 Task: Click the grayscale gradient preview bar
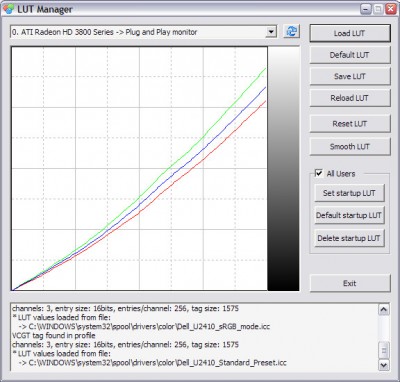coord(283,169)
